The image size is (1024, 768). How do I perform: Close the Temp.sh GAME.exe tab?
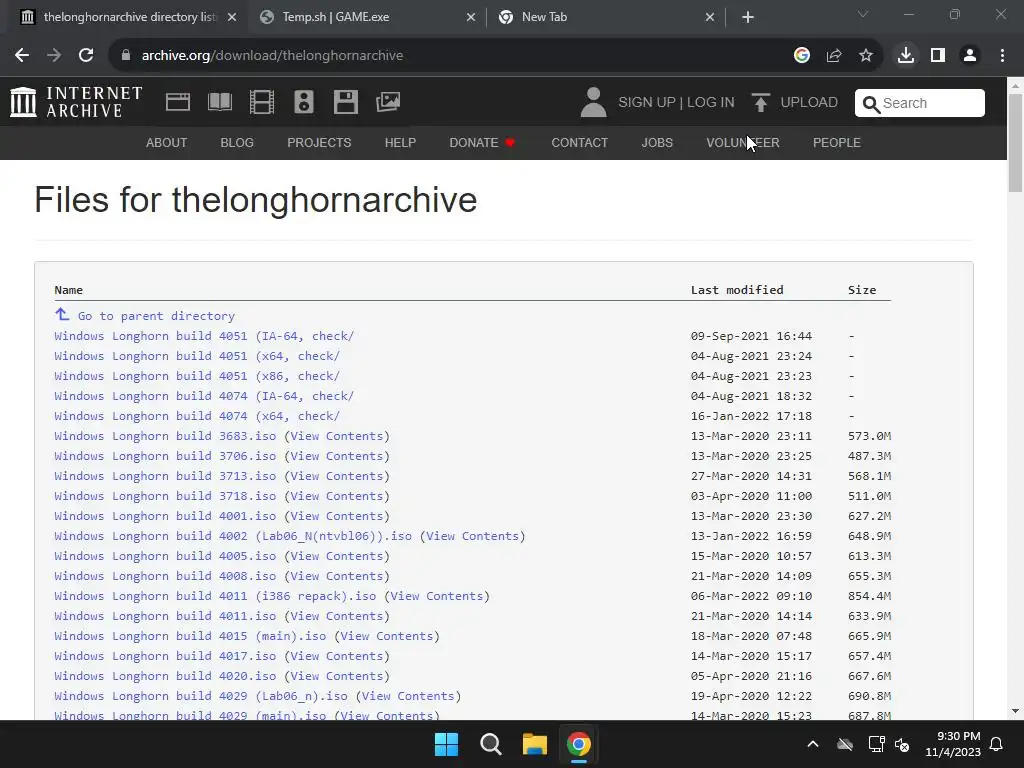pyautogui.click(x=471, y=17)
